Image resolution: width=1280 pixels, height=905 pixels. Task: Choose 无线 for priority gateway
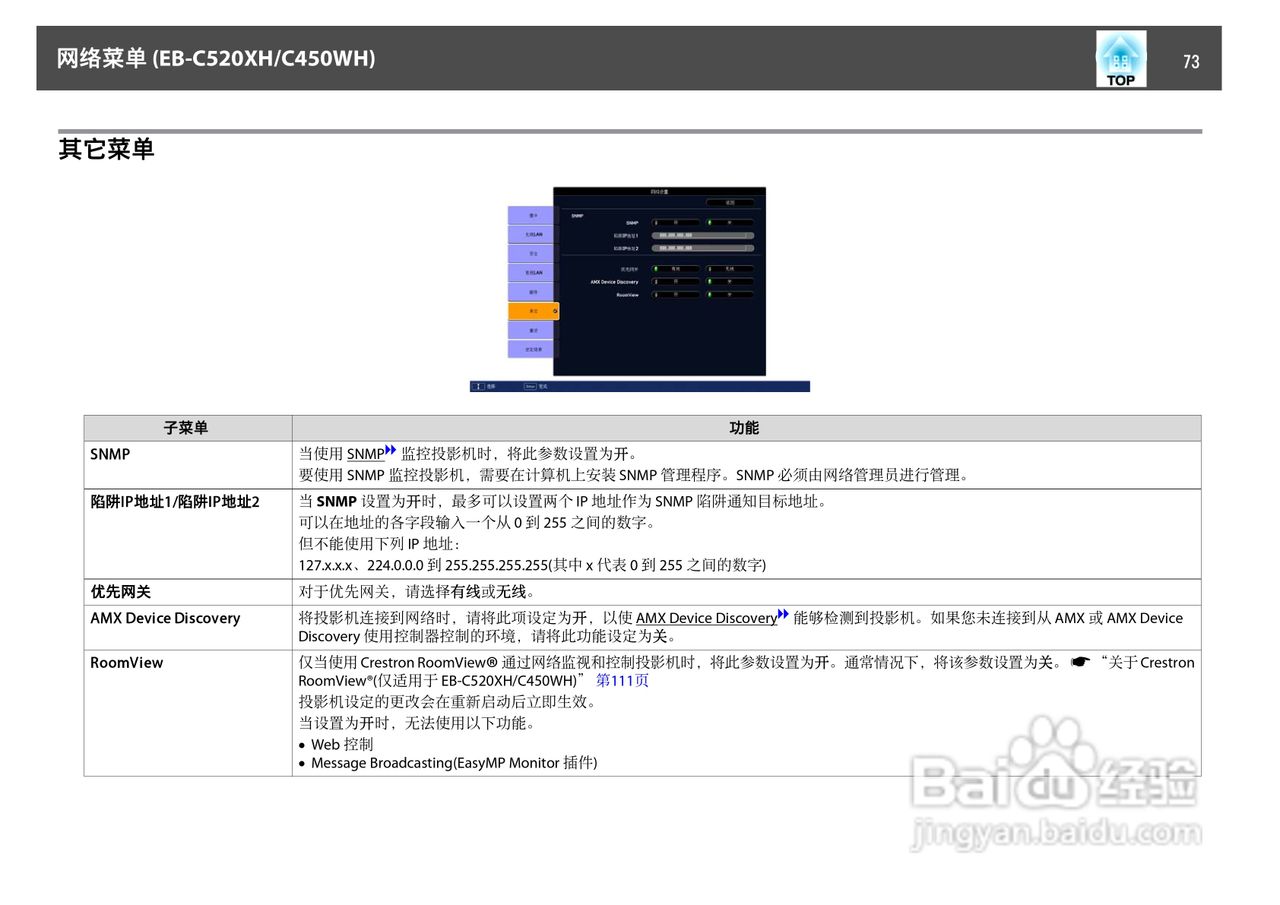click(x=730, y=269)
